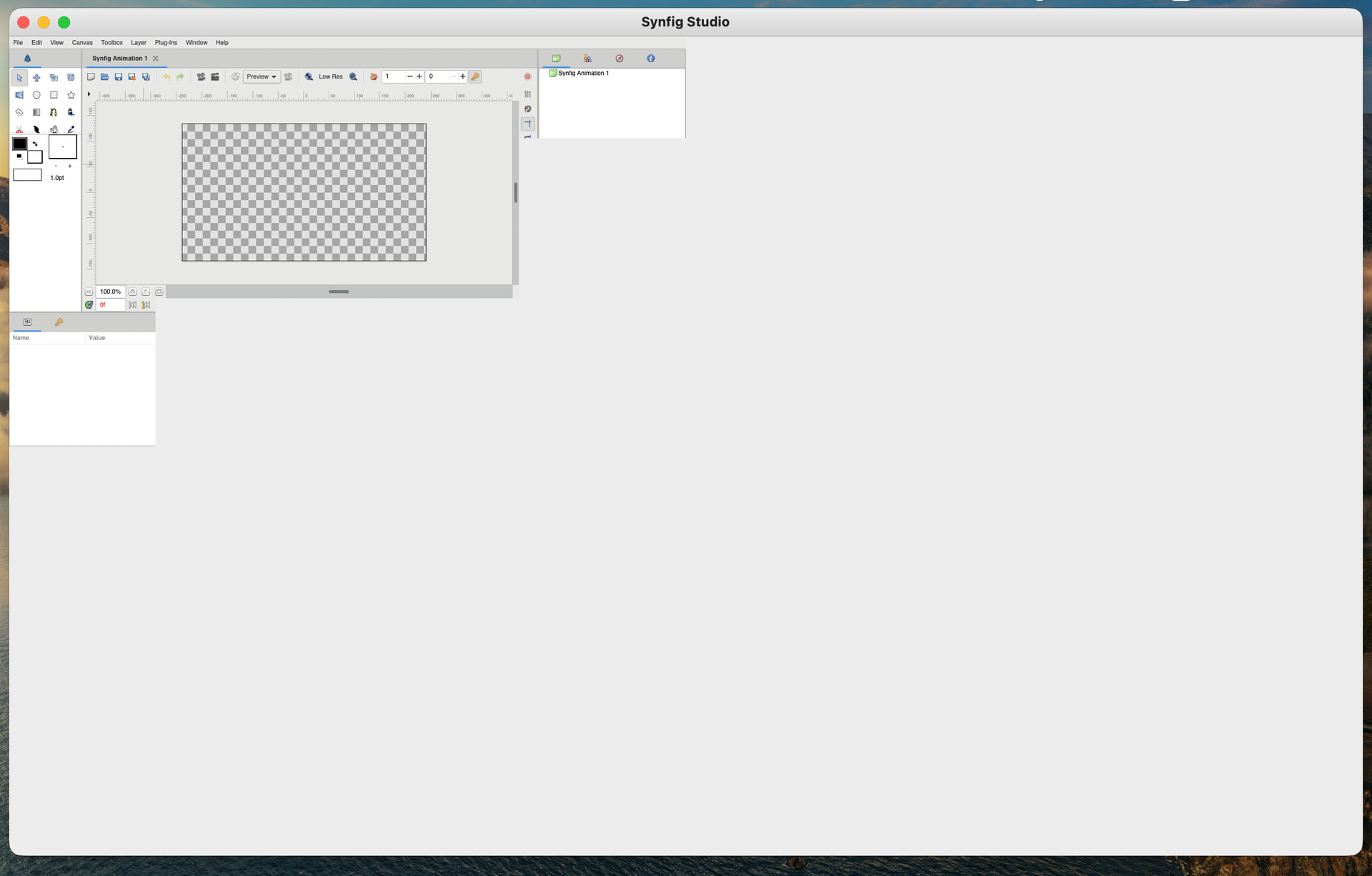Click the zoom level 100.0% field

[x=110, y=292]
